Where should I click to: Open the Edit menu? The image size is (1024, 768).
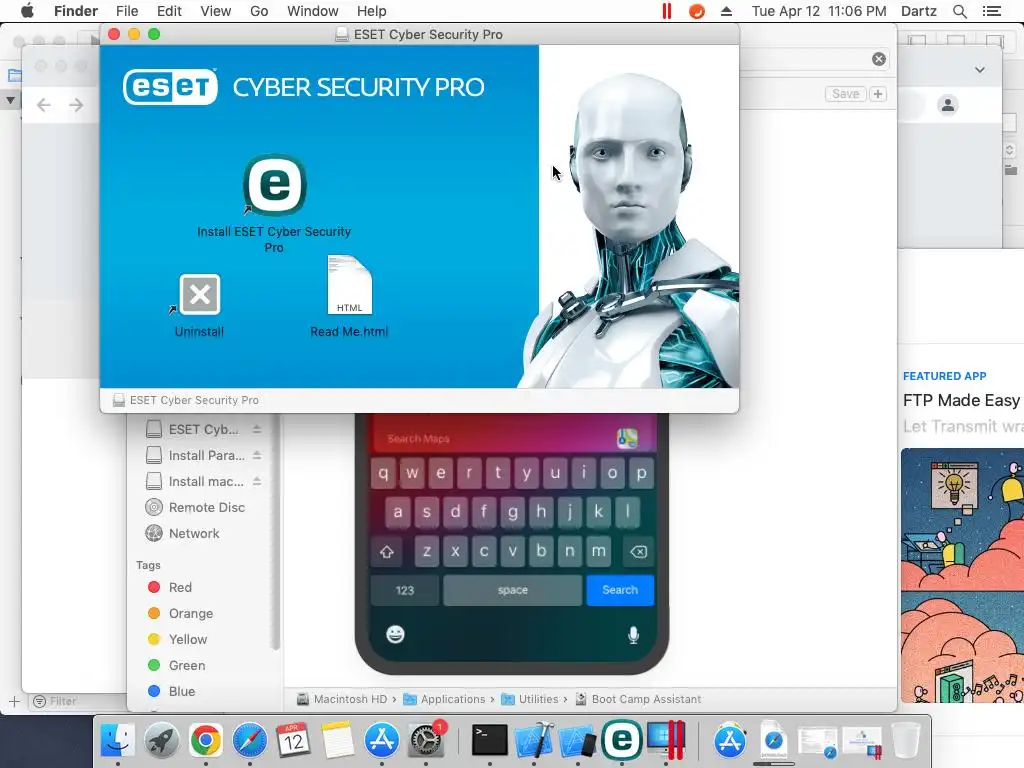pos(169,11)
